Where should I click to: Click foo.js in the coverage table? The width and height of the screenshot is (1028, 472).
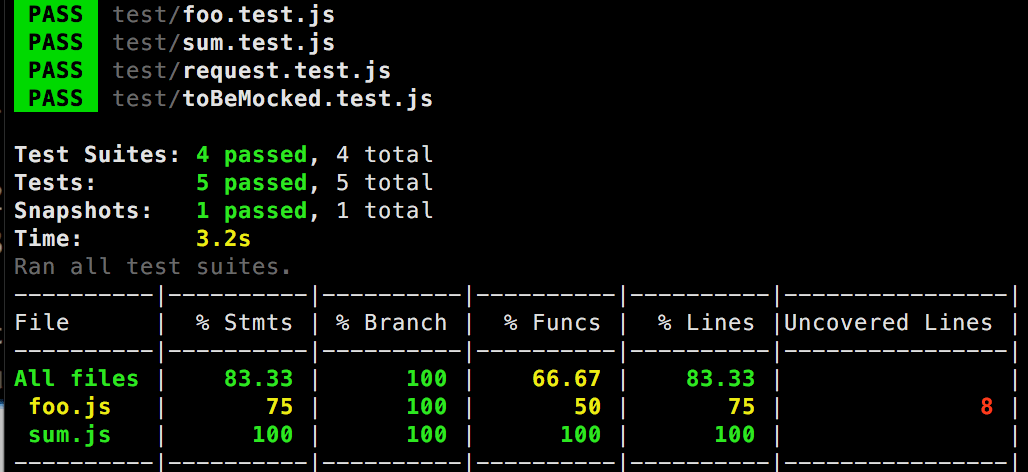[x=69, y=407]
